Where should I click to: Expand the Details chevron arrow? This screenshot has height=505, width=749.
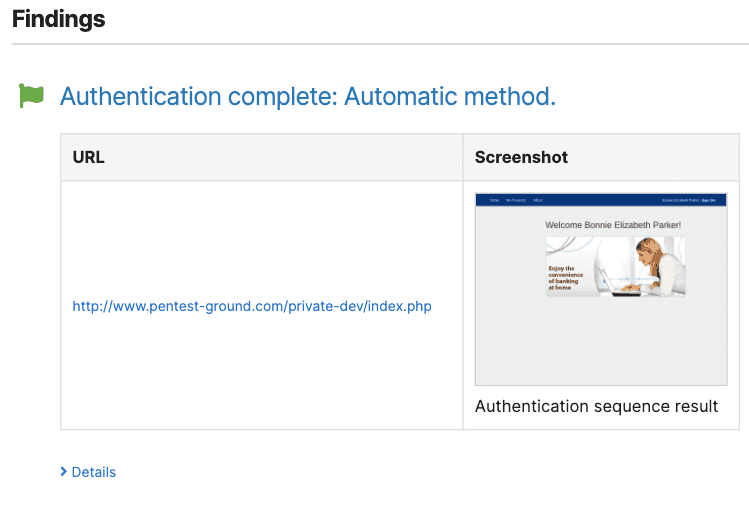[64, 472]
